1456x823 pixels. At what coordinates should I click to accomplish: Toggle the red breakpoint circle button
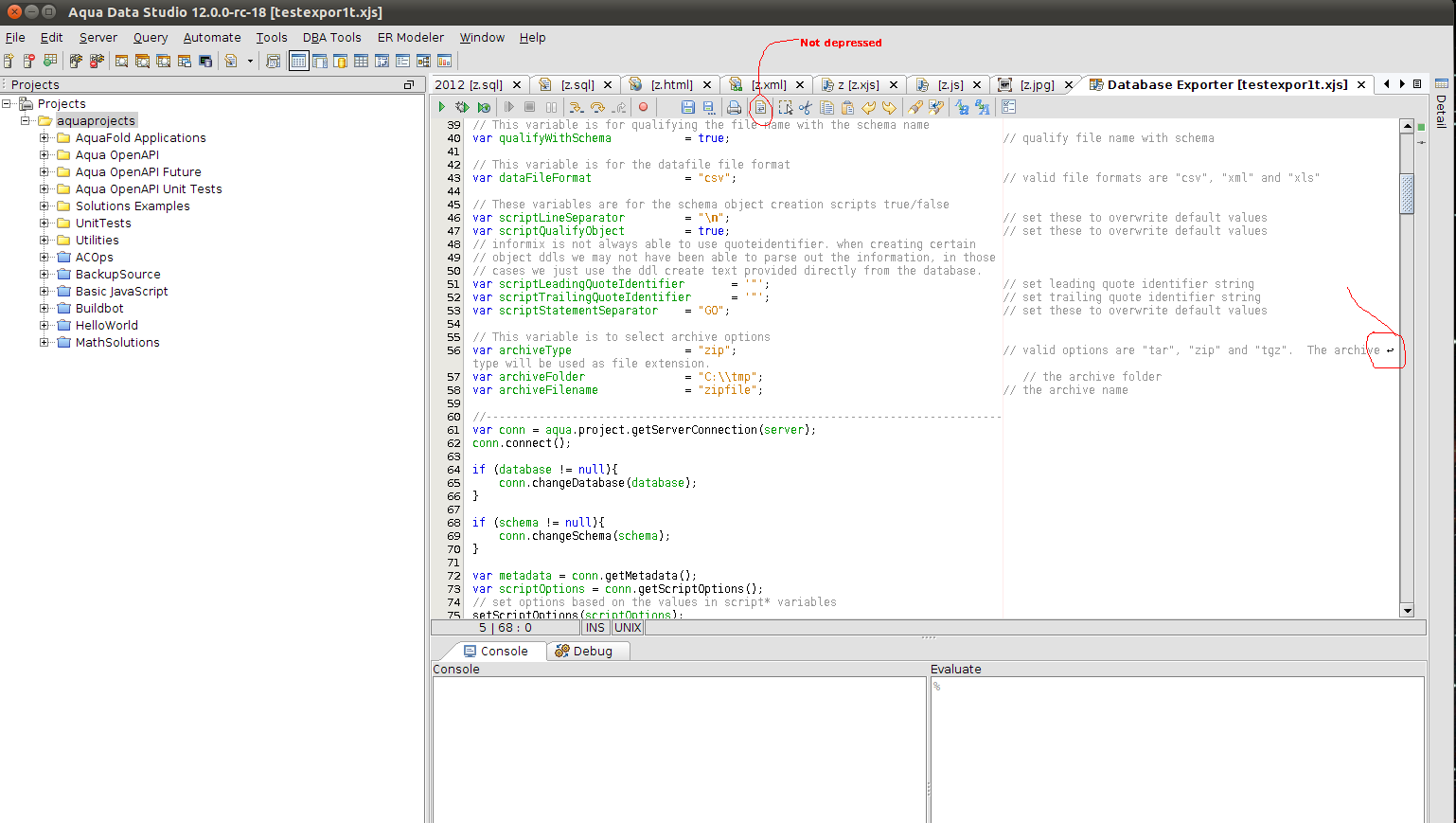pos(644,107)
